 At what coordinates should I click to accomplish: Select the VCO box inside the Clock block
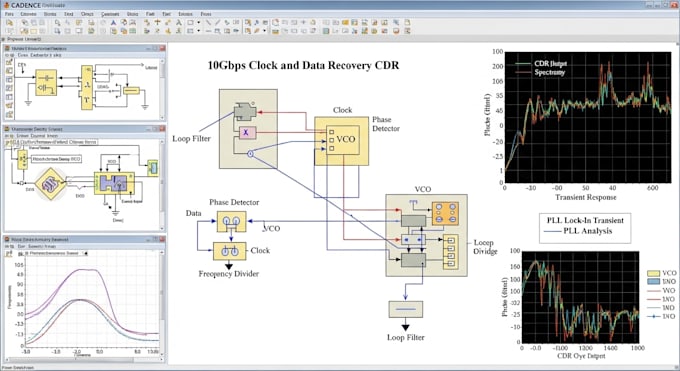[343, 140]
